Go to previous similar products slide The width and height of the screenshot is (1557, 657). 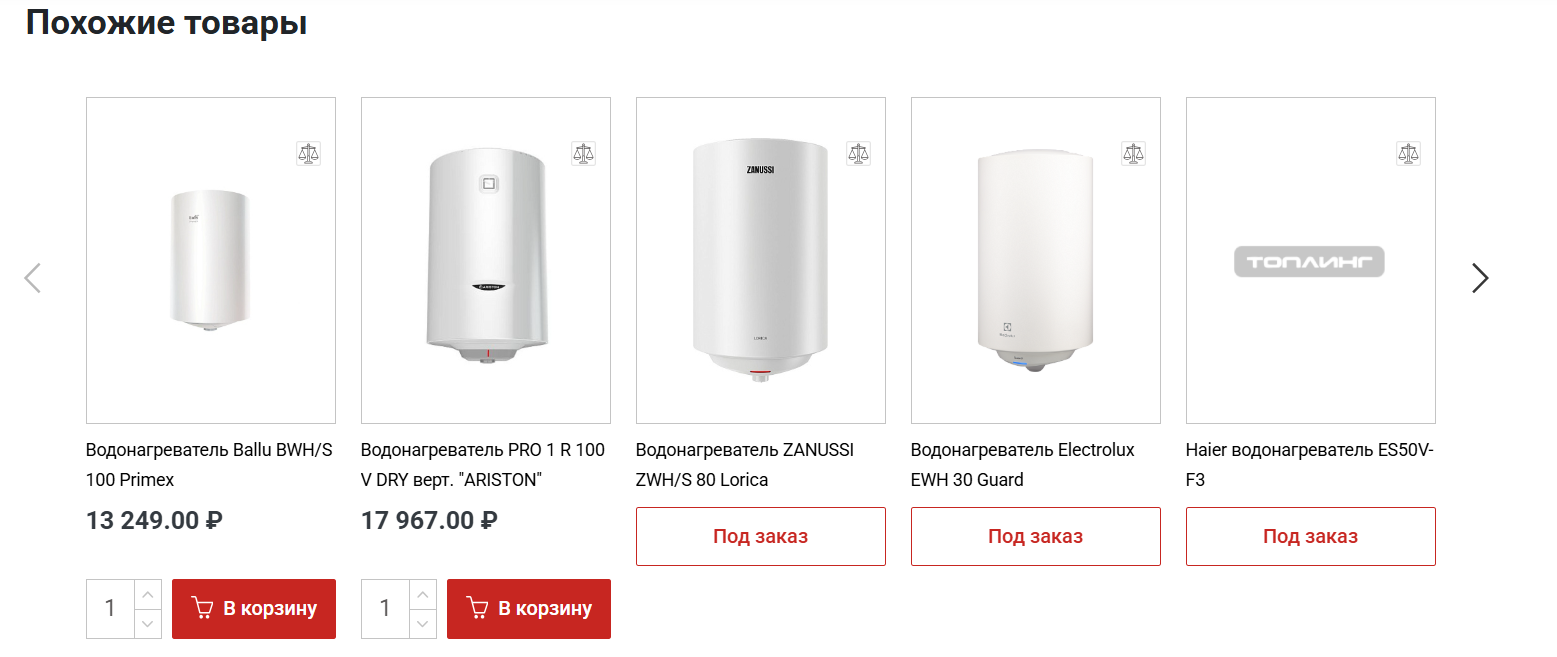[33, 278]
